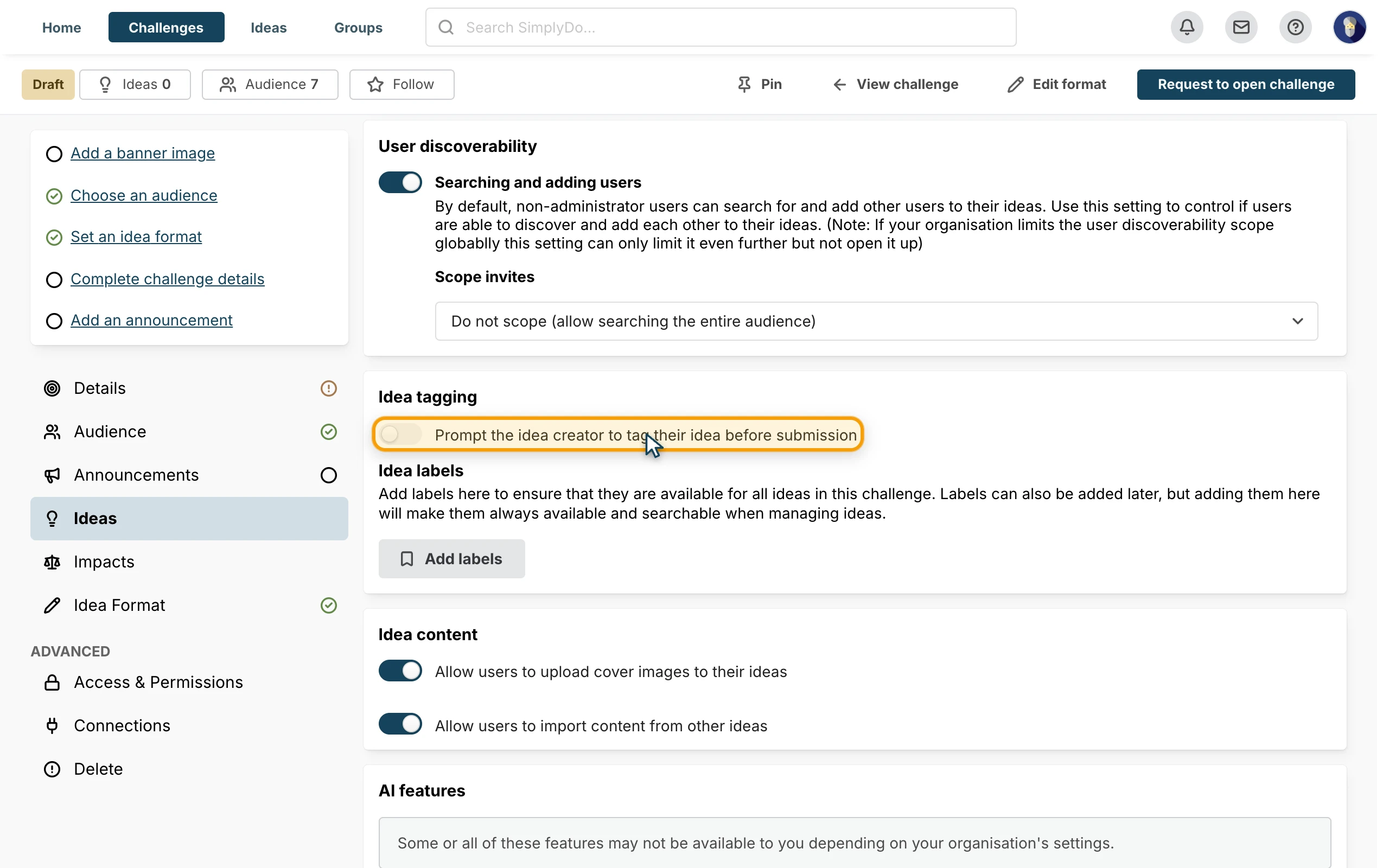The height and width of the screenshot is (868, 1389).
Task: Click the Add labels button
Action: [451, 559]
